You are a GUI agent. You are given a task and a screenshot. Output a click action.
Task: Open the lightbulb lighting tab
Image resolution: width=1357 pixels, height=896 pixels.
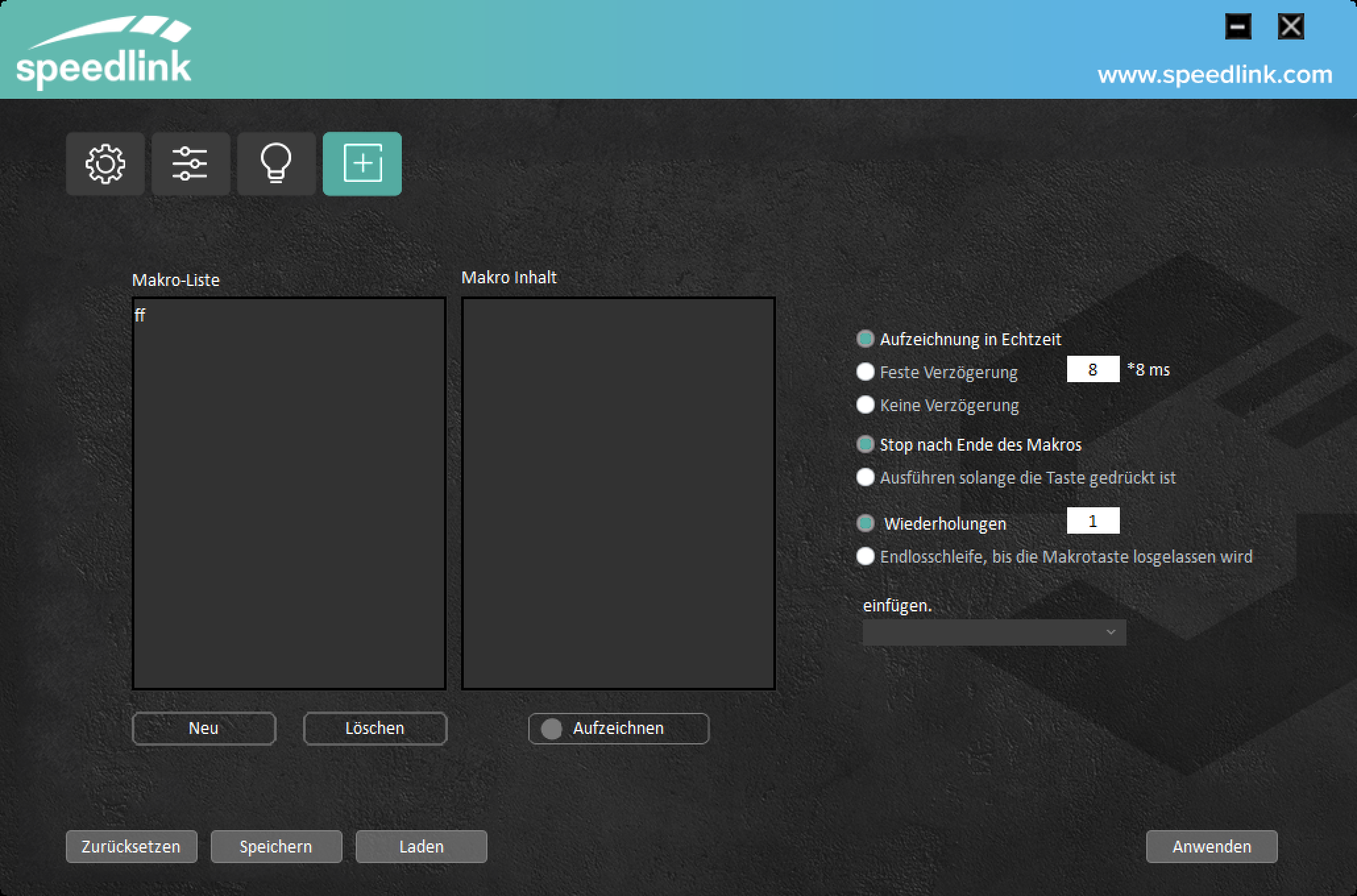(x=276, y=163)
